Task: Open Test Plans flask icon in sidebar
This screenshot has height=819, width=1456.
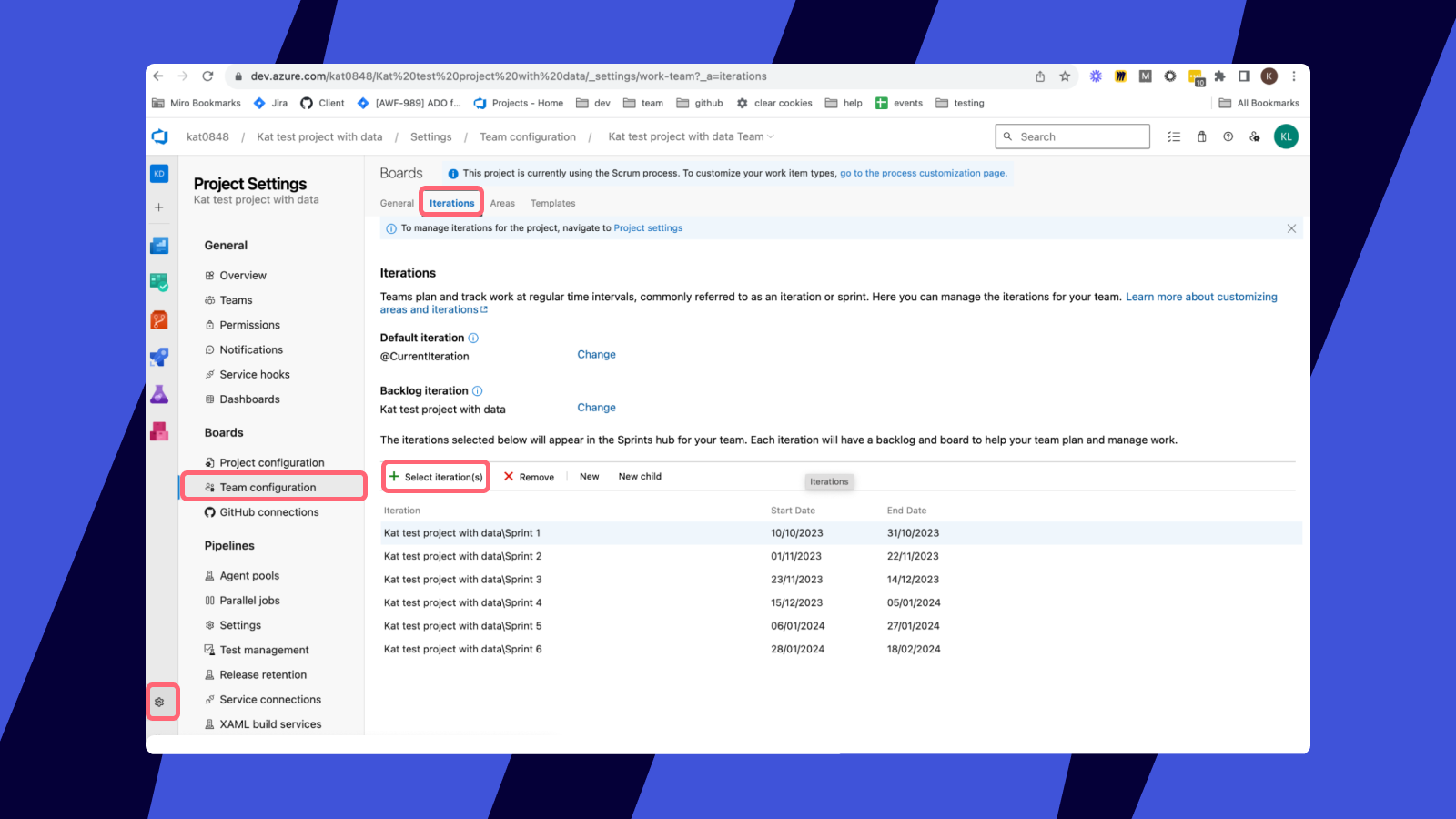Action: [x=159, y=394]
